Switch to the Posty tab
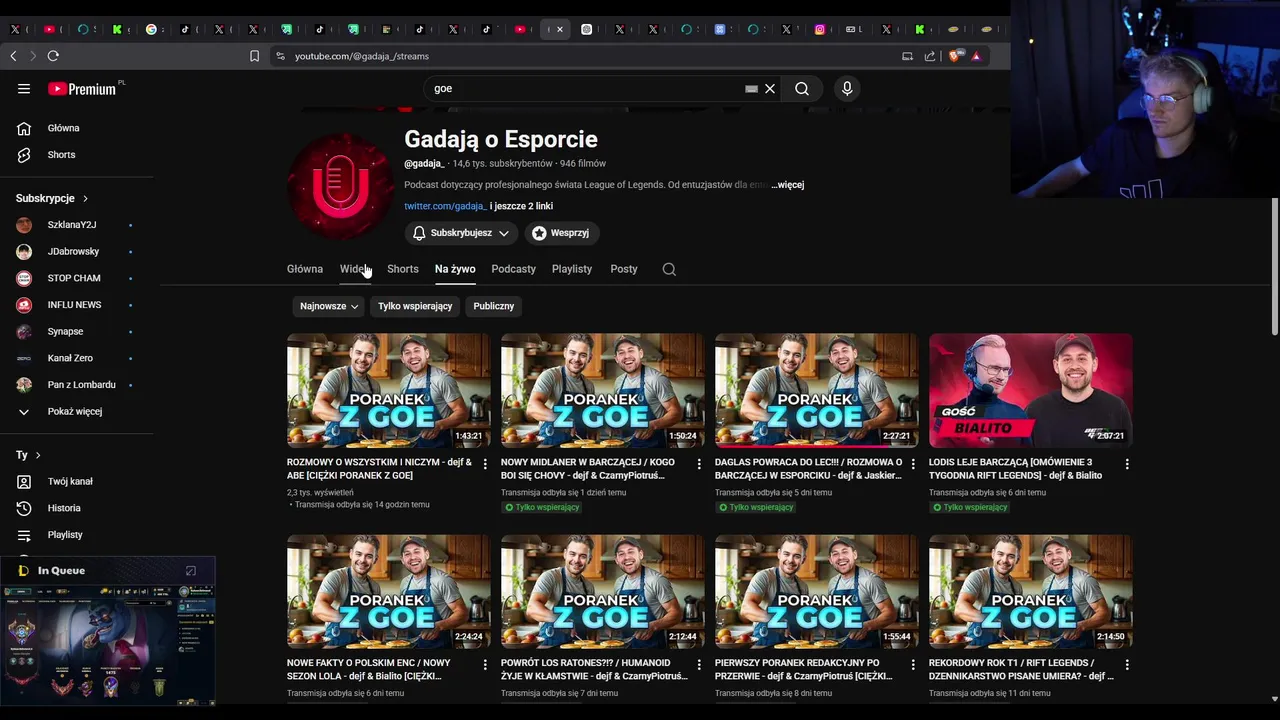 tap(624, 269)
